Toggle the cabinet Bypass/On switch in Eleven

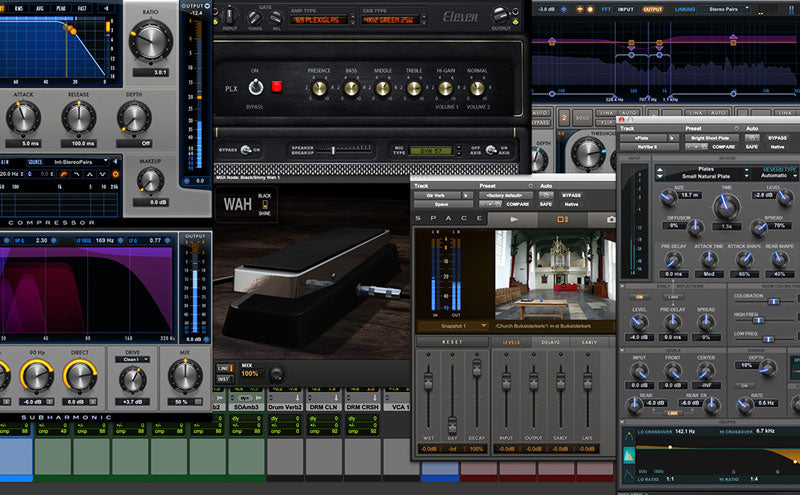(x=246, y=150)
